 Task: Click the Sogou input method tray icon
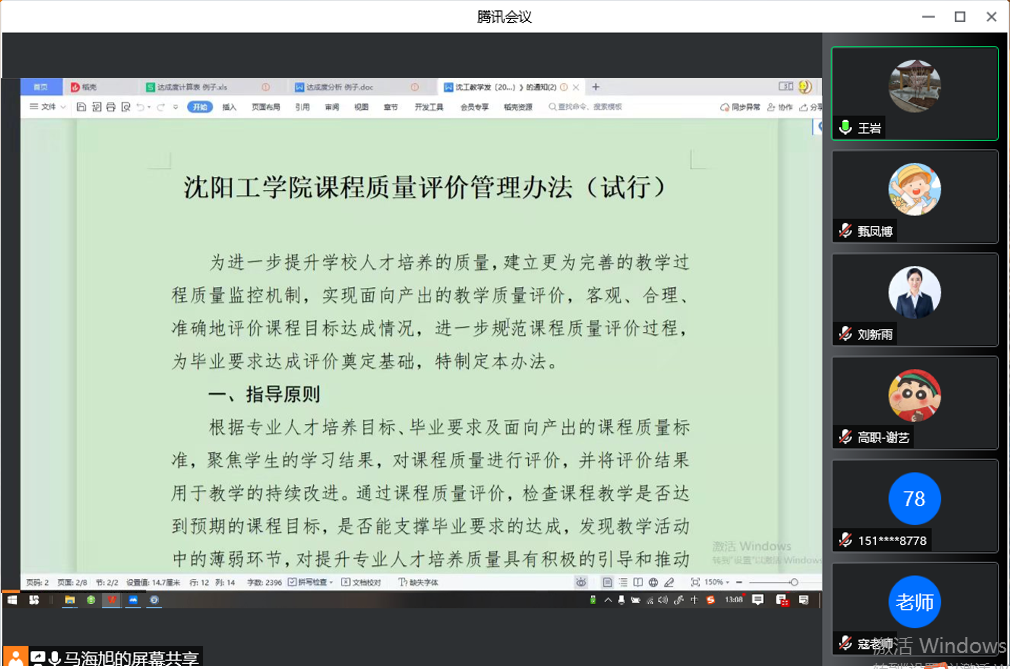(x=710, y=600)
